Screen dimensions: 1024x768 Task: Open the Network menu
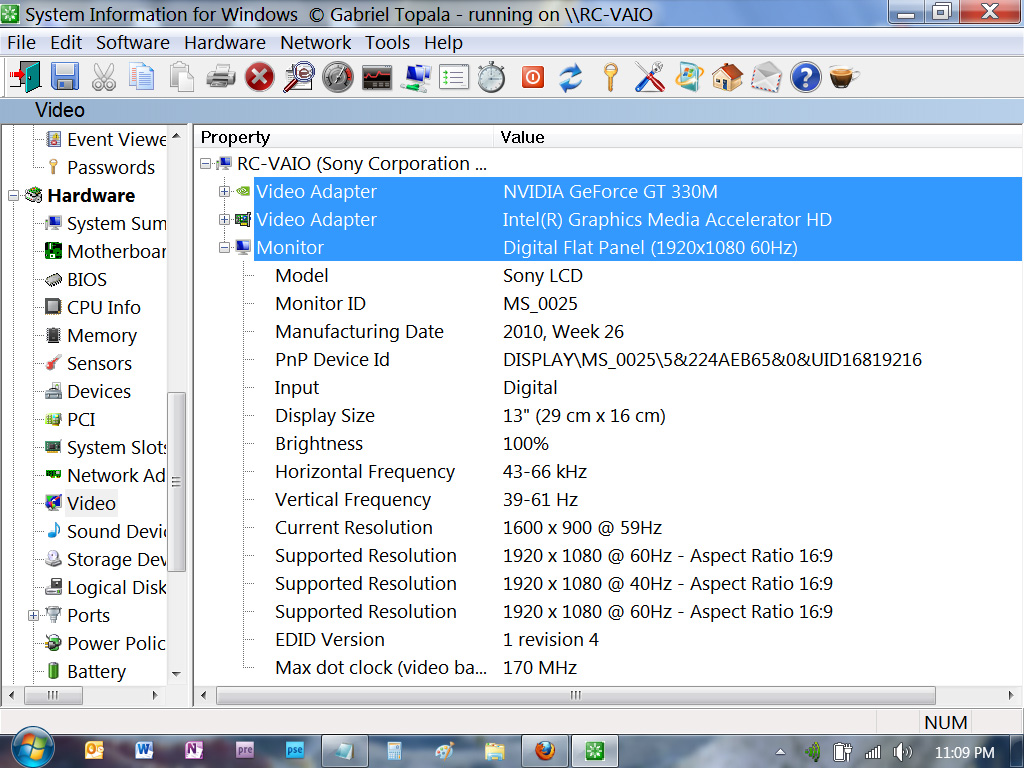click(x=315, y=42)
